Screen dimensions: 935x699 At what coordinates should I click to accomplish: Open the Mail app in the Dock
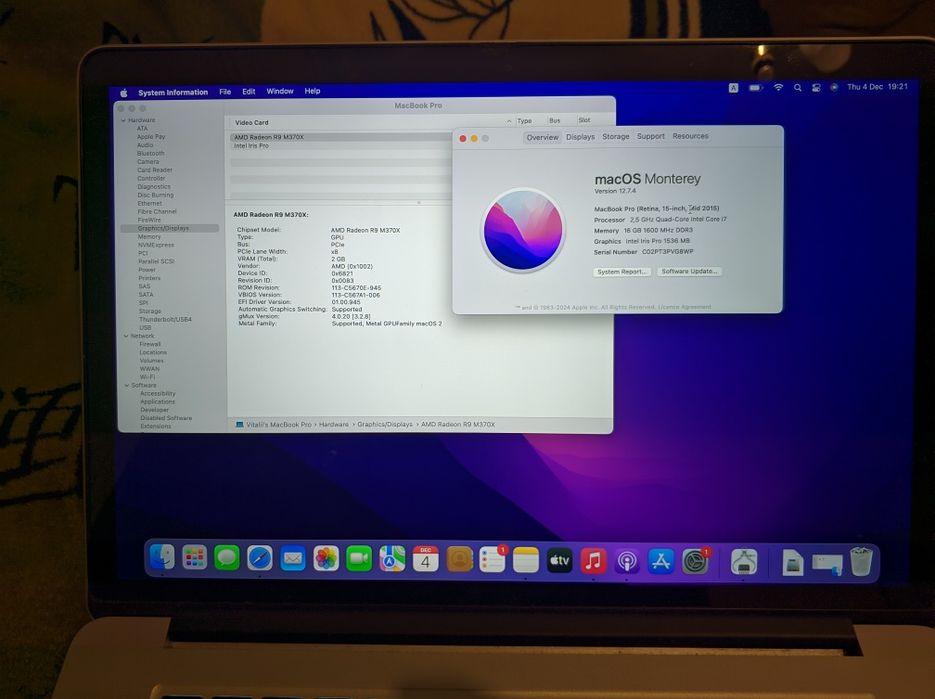click(293, 559)
